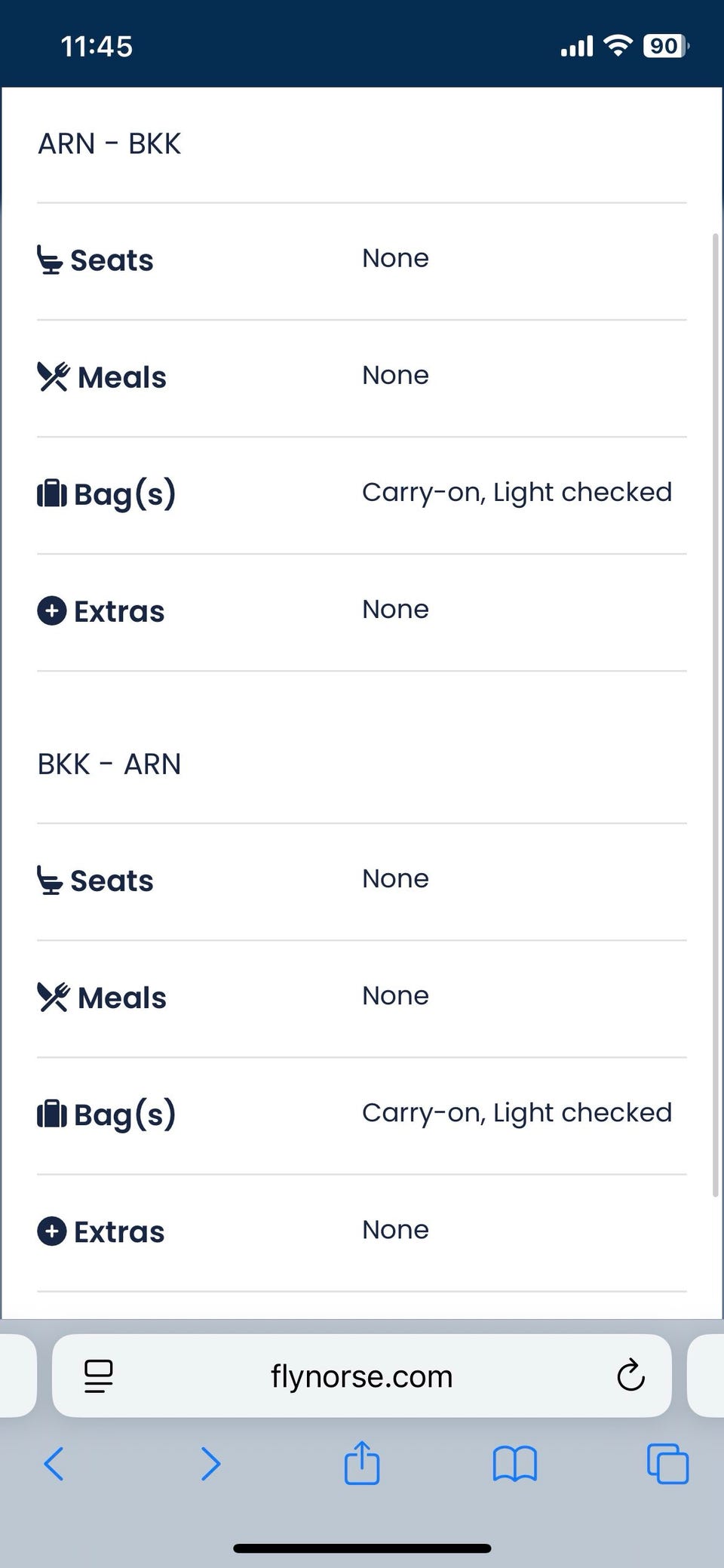
Task: Go back to the previous page
Action: coord(54,1464)
